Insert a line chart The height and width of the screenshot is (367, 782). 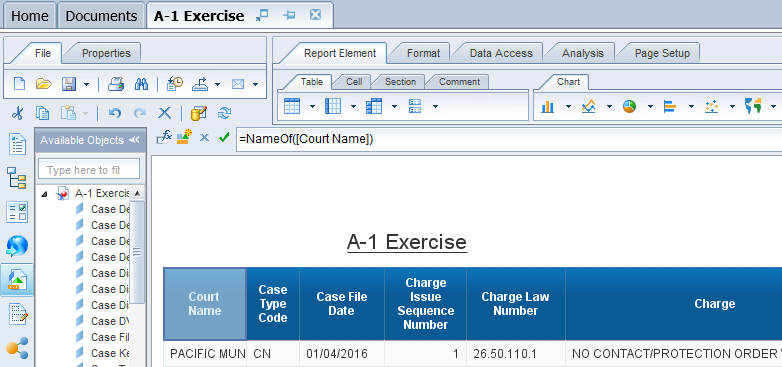click(x=588, y=106)
